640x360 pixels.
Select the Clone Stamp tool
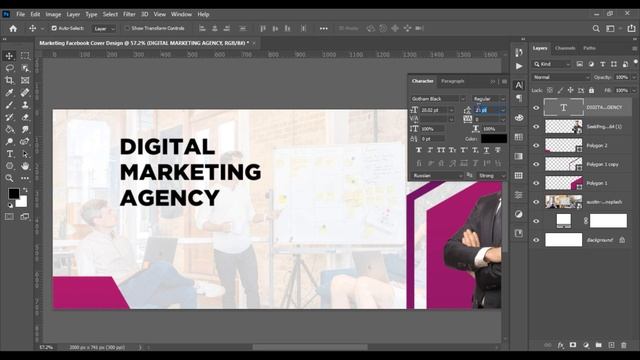point(25,105)
